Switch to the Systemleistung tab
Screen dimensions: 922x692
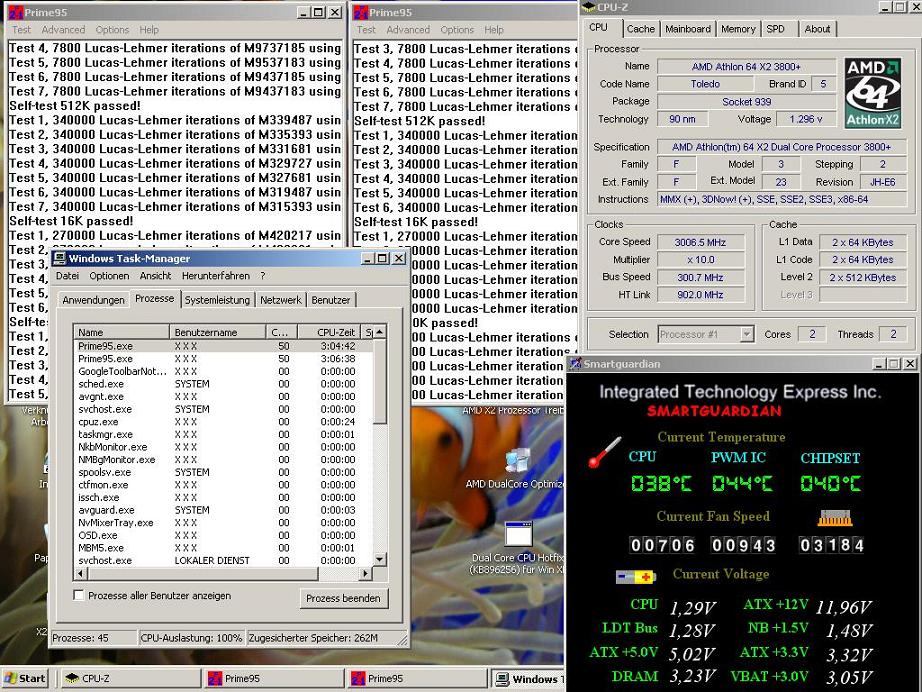pos(217,300)
